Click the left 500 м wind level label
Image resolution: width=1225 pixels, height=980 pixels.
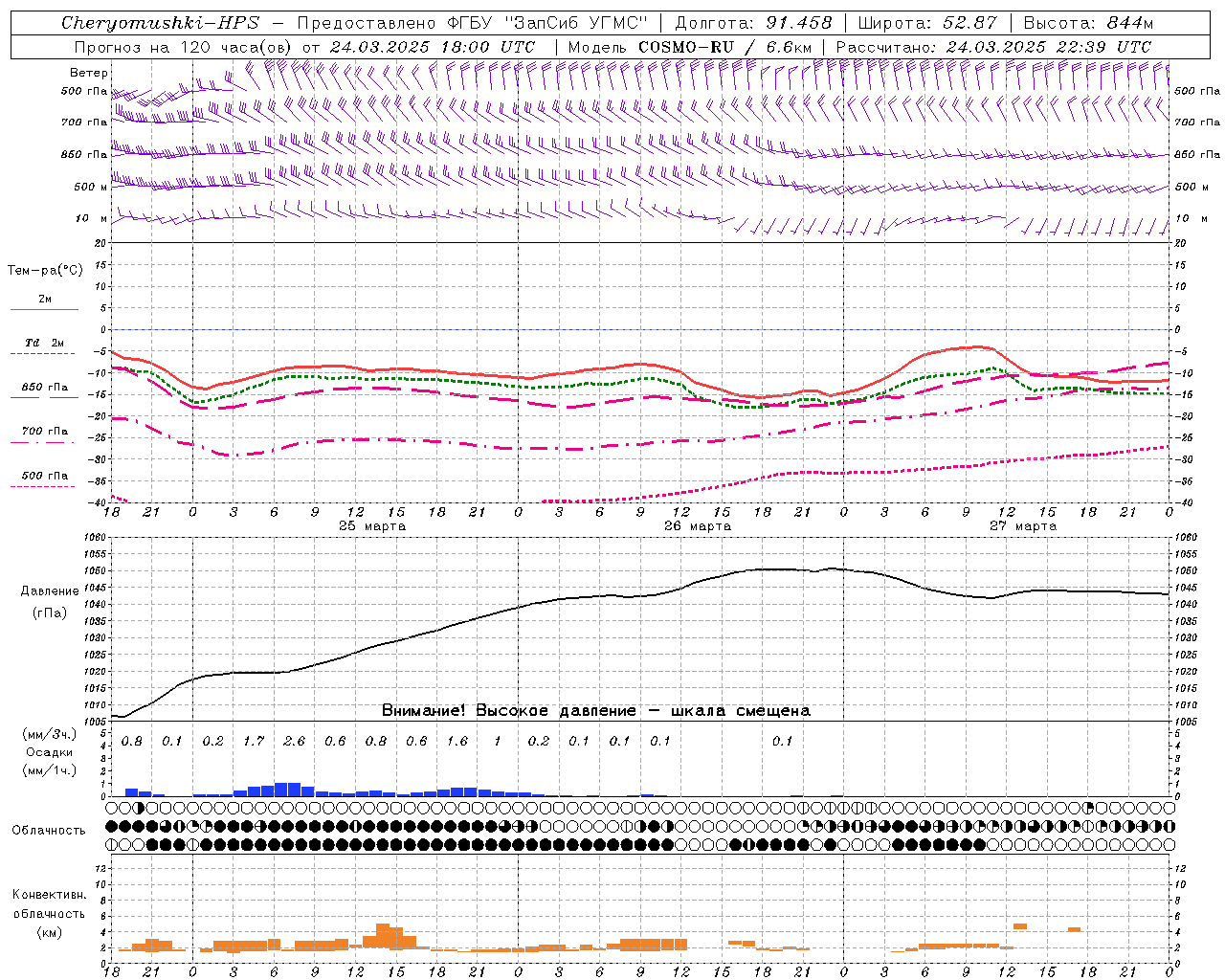pos(91,187)
